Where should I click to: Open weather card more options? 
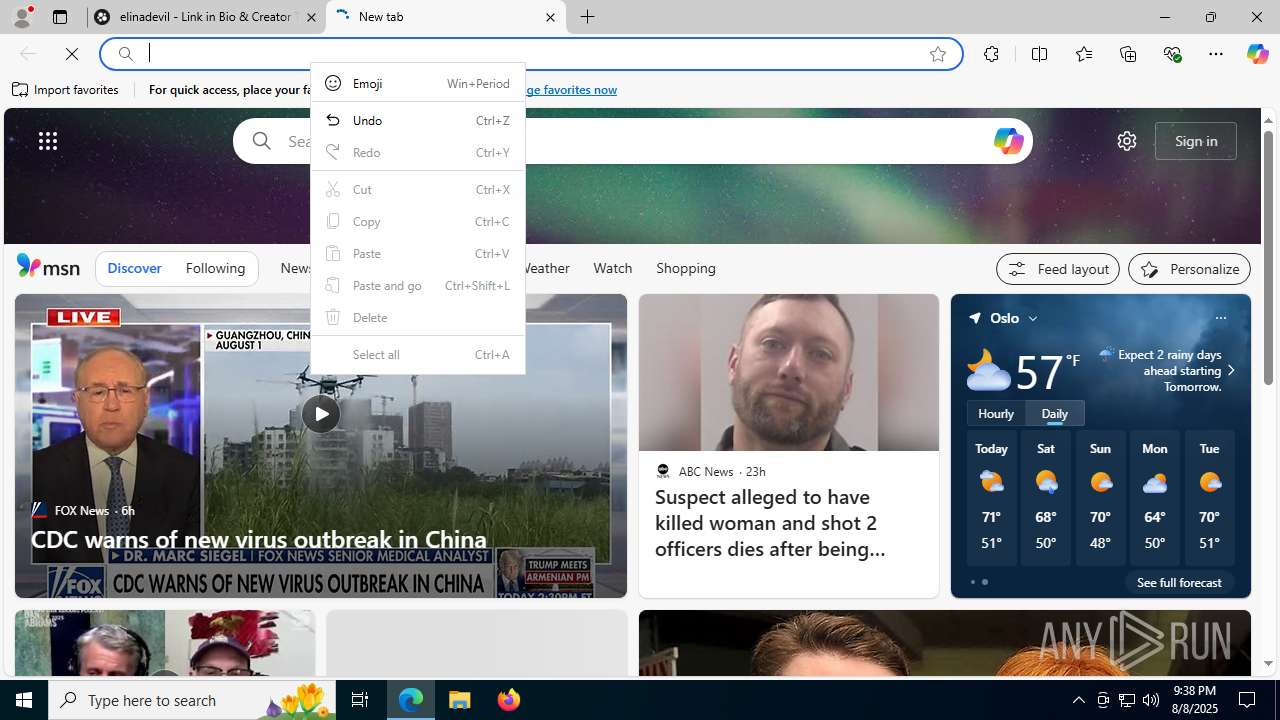(x=1220, y=318)
